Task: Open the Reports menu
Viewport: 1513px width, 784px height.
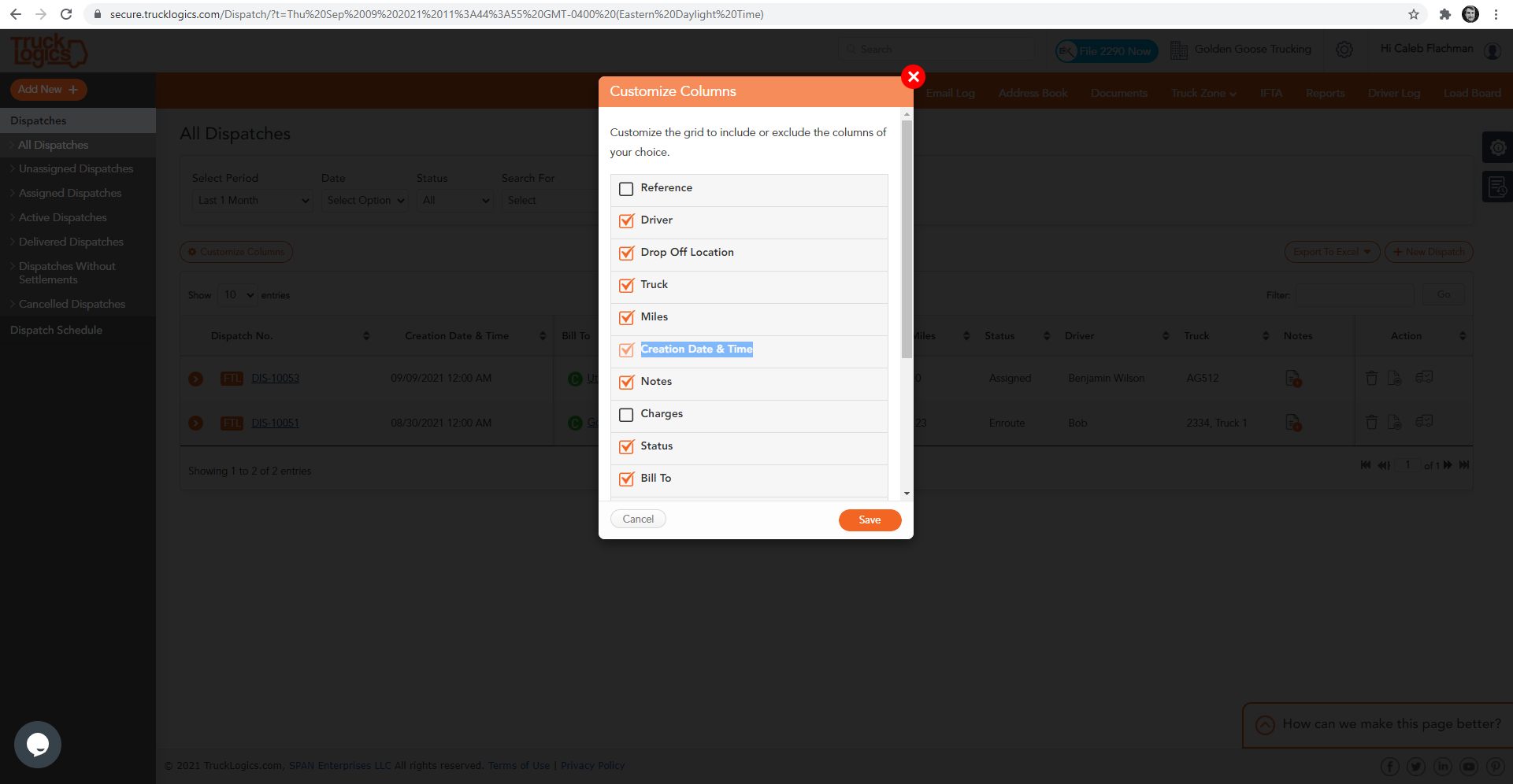Action: 1326,93
